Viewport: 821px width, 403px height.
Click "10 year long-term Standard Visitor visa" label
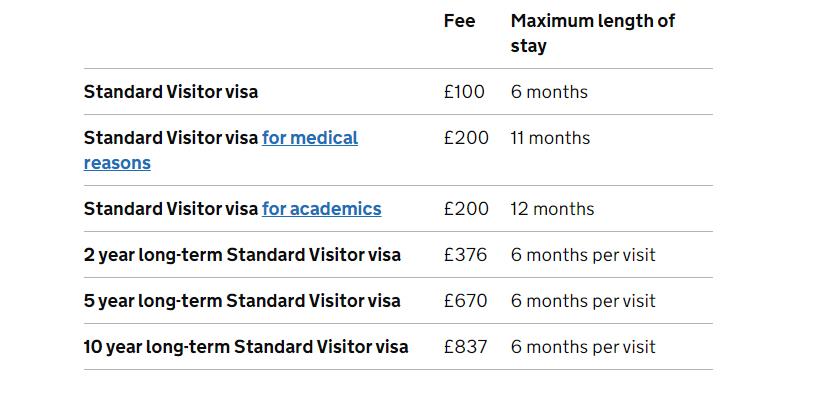pos(246,347)
